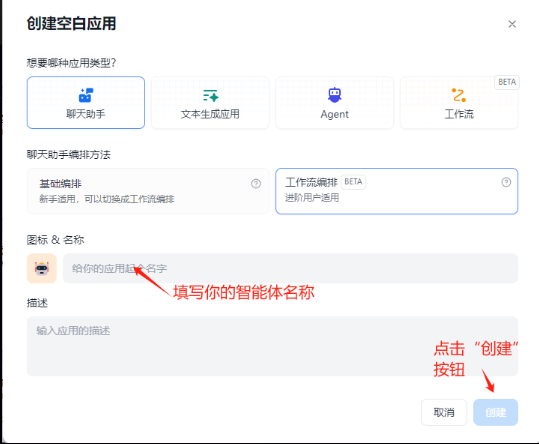
Task: Click the orange workflow path icon
Action: (459, 95)
